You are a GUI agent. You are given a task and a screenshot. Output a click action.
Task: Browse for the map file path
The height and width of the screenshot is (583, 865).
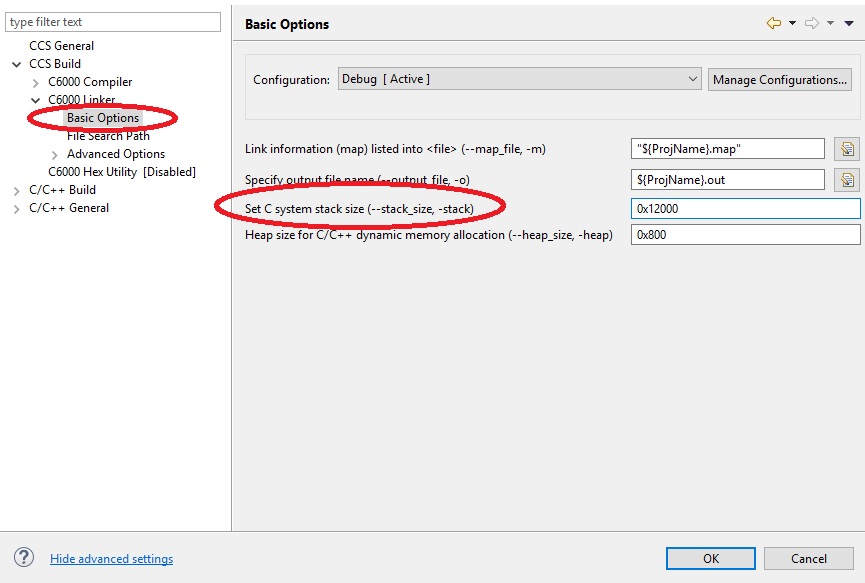[846, 149]
